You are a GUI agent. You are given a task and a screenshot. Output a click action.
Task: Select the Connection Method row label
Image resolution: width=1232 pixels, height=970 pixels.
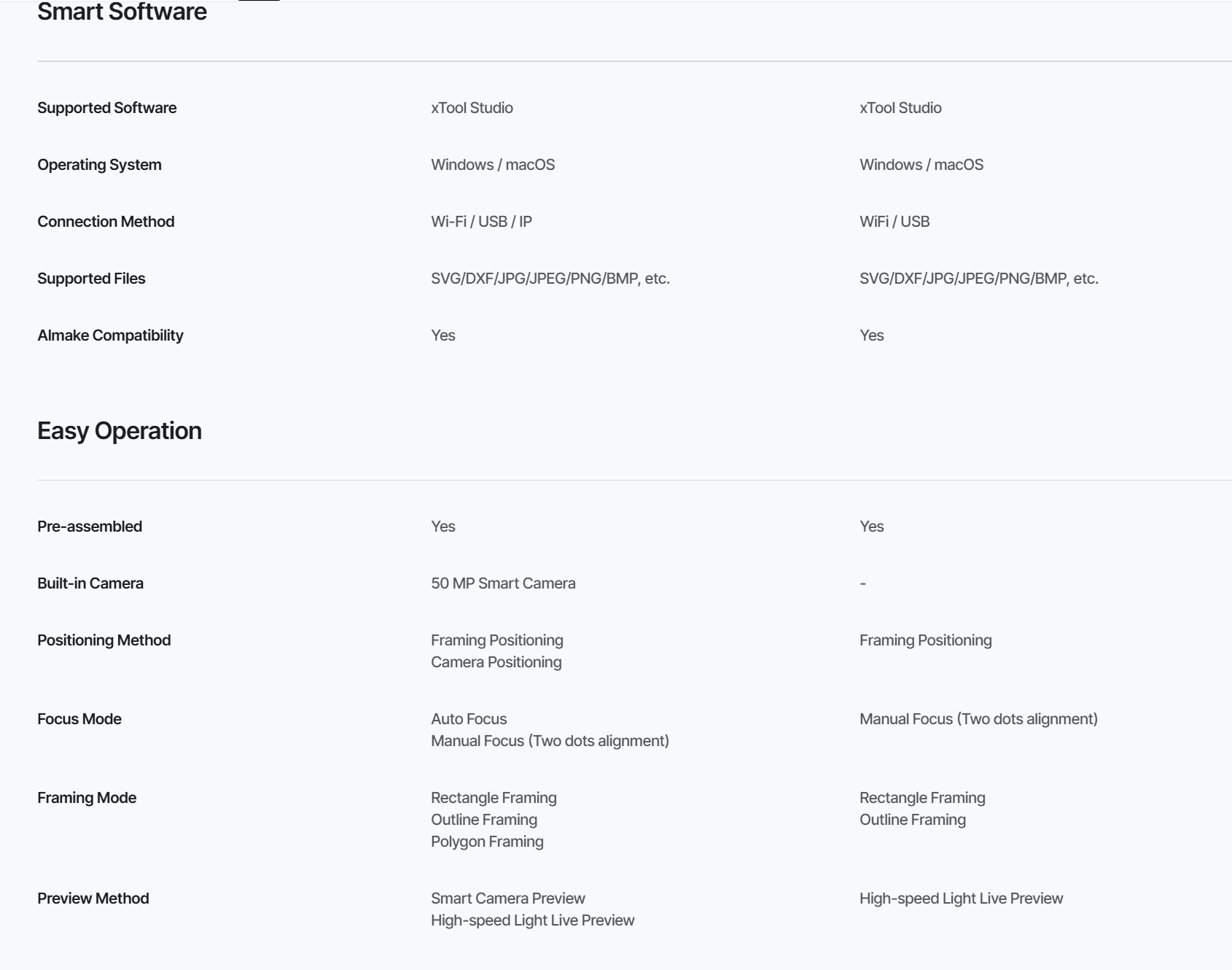pyautogui.click(x=106, y=222)
